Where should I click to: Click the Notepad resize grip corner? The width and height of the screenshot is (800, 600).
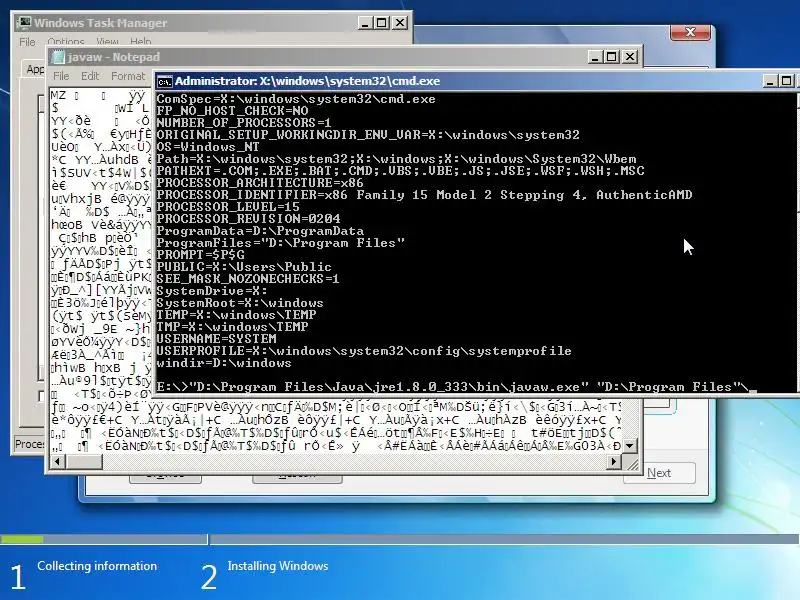[631, 463]
